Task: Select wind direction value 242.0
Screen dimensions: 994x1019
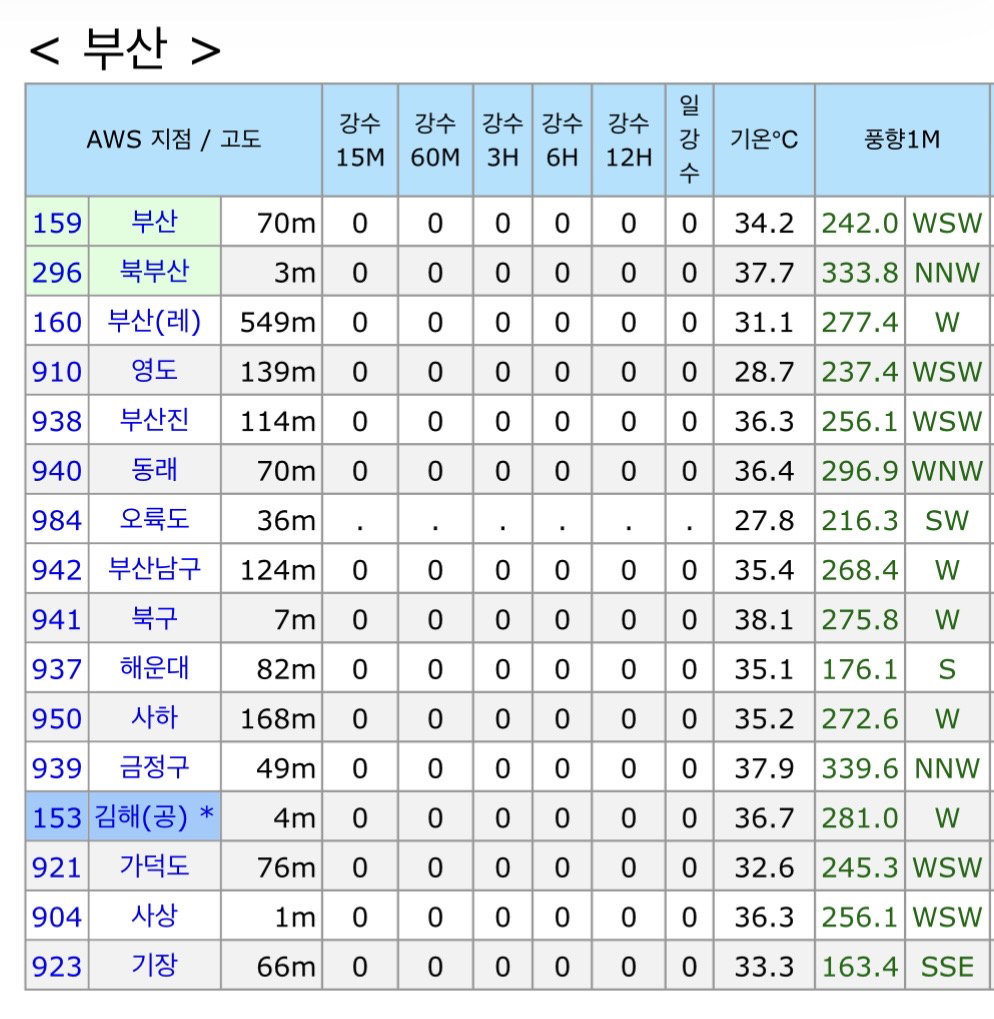Action: [x=860, y=223]
